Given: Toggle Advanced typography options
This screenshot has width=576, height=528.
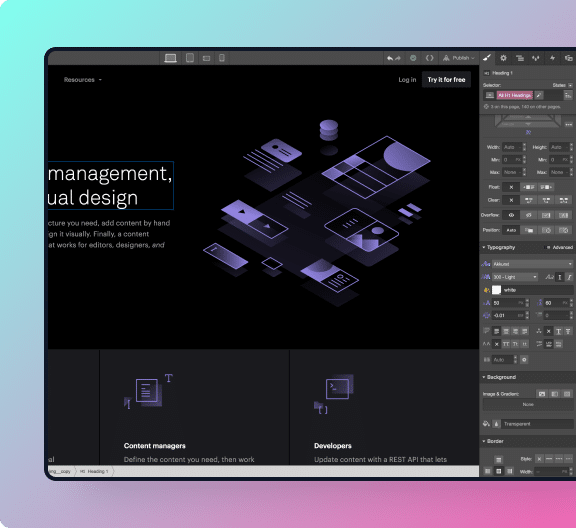Looking at the screenshot, I should click(x=560, y=247).
